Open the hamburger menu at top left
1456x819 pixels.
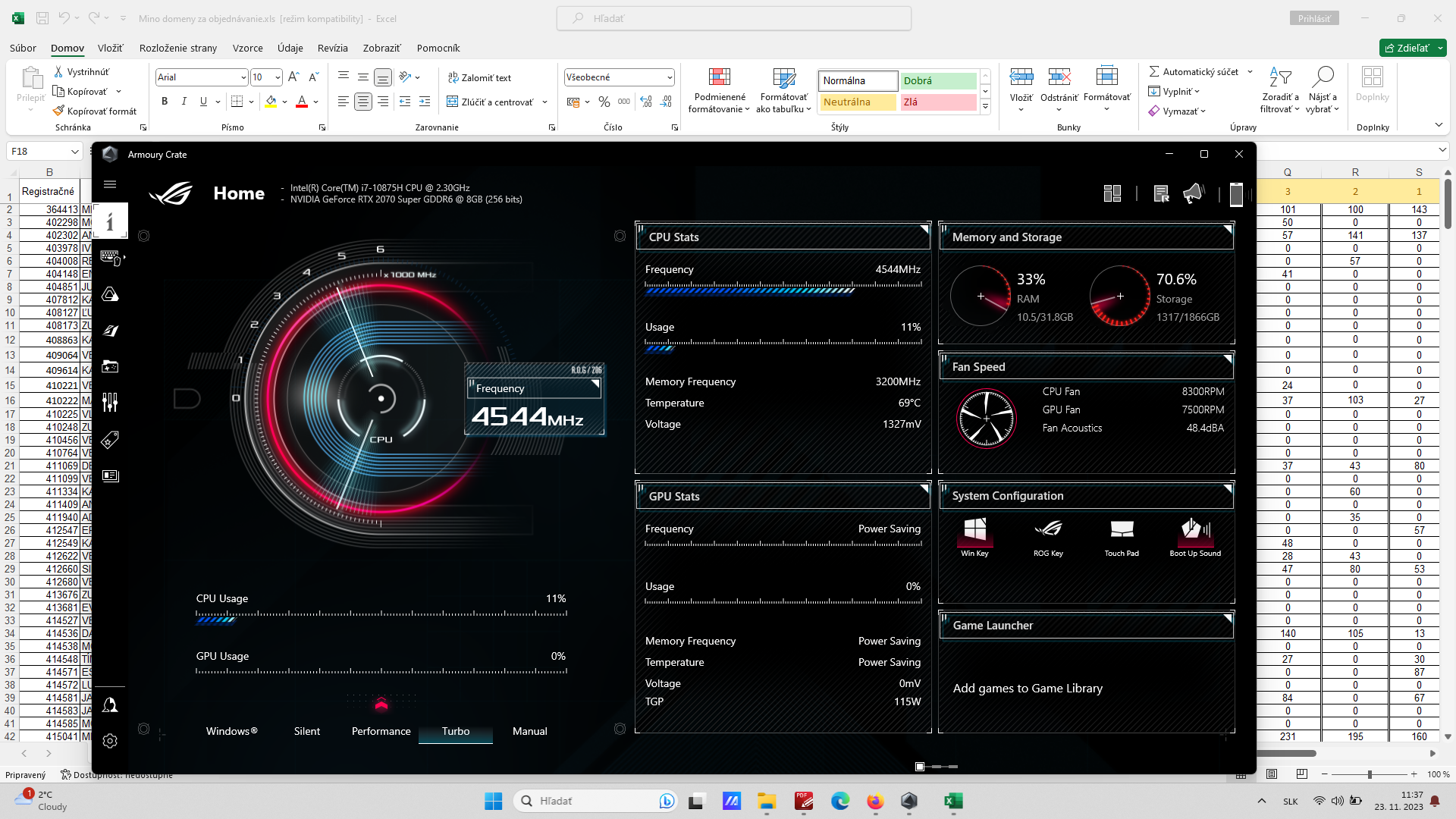coord(110,184)
